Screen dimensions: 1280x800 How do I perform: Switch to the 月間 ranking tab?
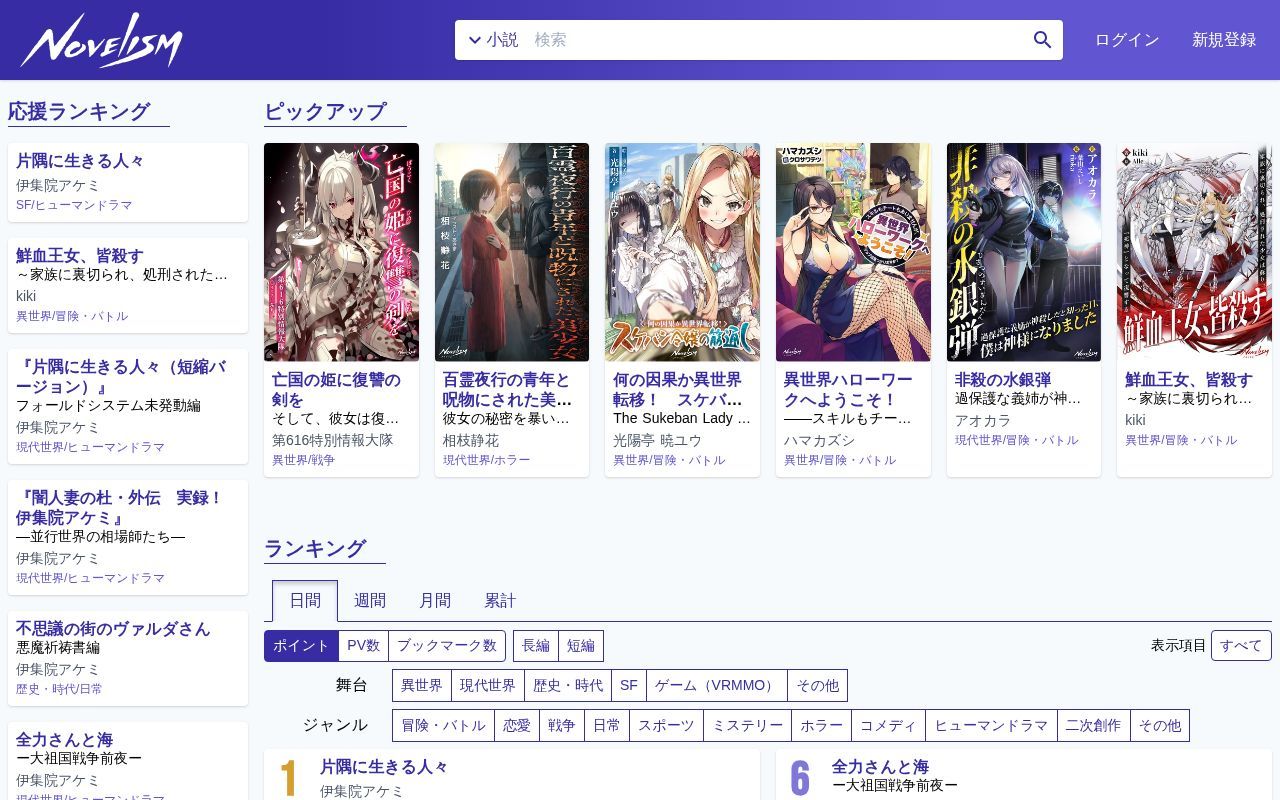[435, 601]
